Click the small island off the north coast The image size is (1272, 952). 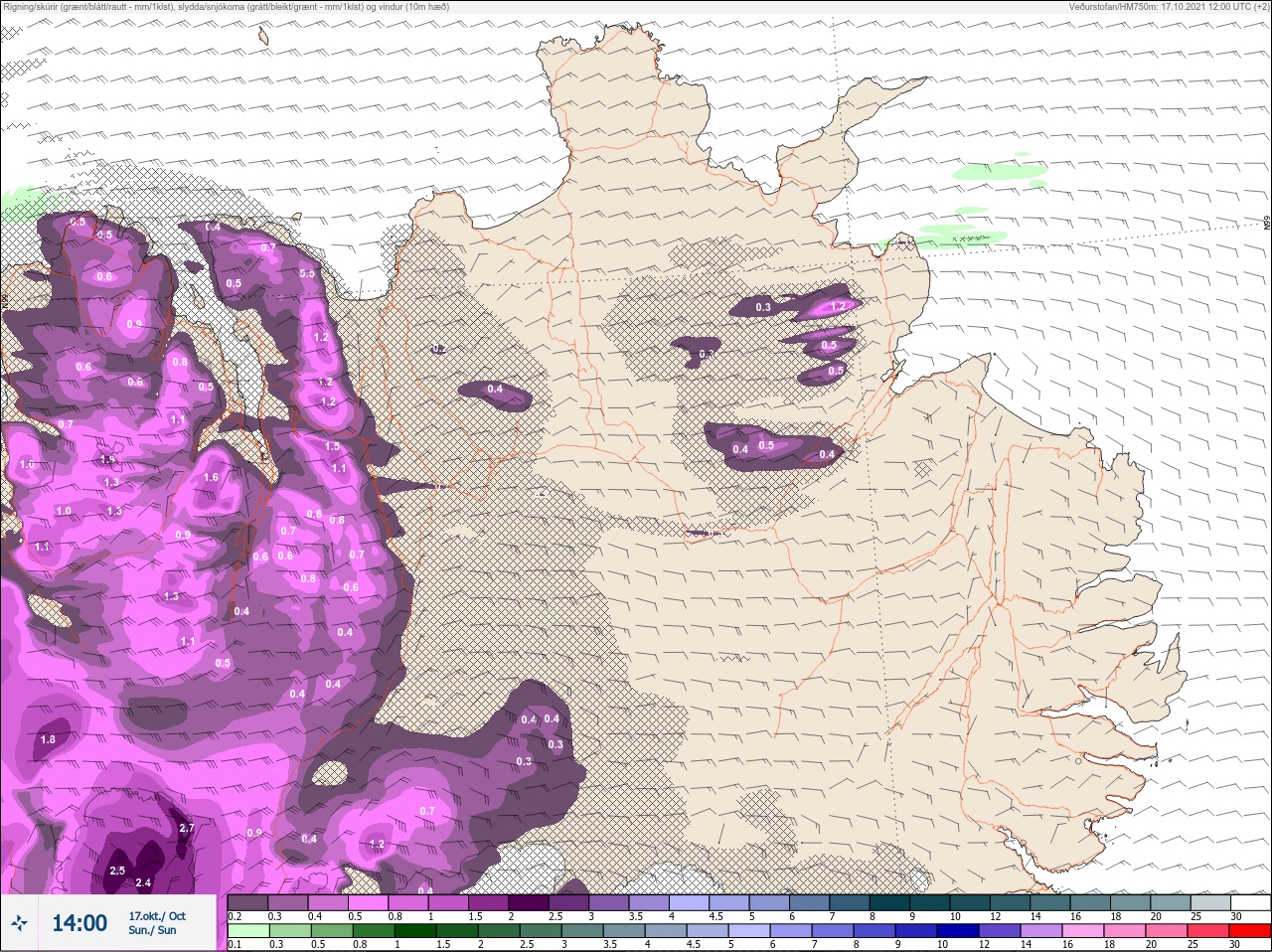coord(264,36)
